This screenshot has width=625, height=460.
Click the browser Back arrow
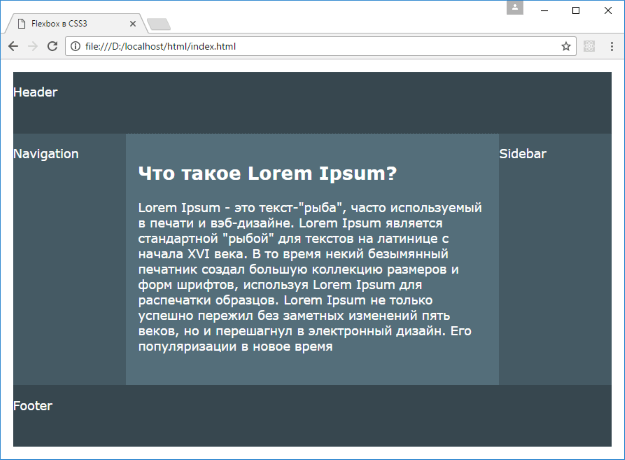[14, 46]
